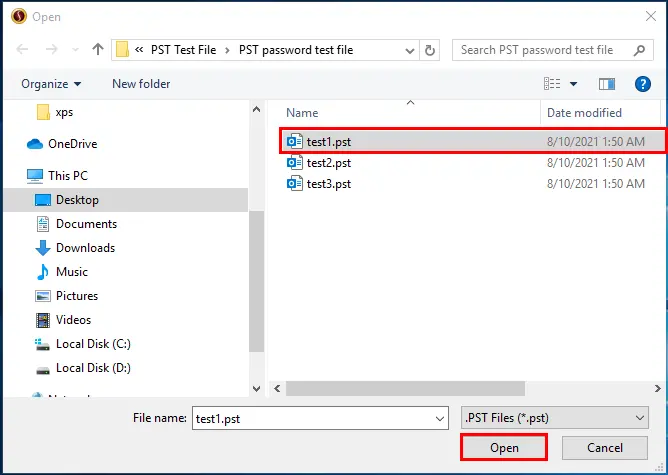Viewport: 668px width, 475px height.
Task: Open the file type filter dropdown
Action: (x=640, y=418)
